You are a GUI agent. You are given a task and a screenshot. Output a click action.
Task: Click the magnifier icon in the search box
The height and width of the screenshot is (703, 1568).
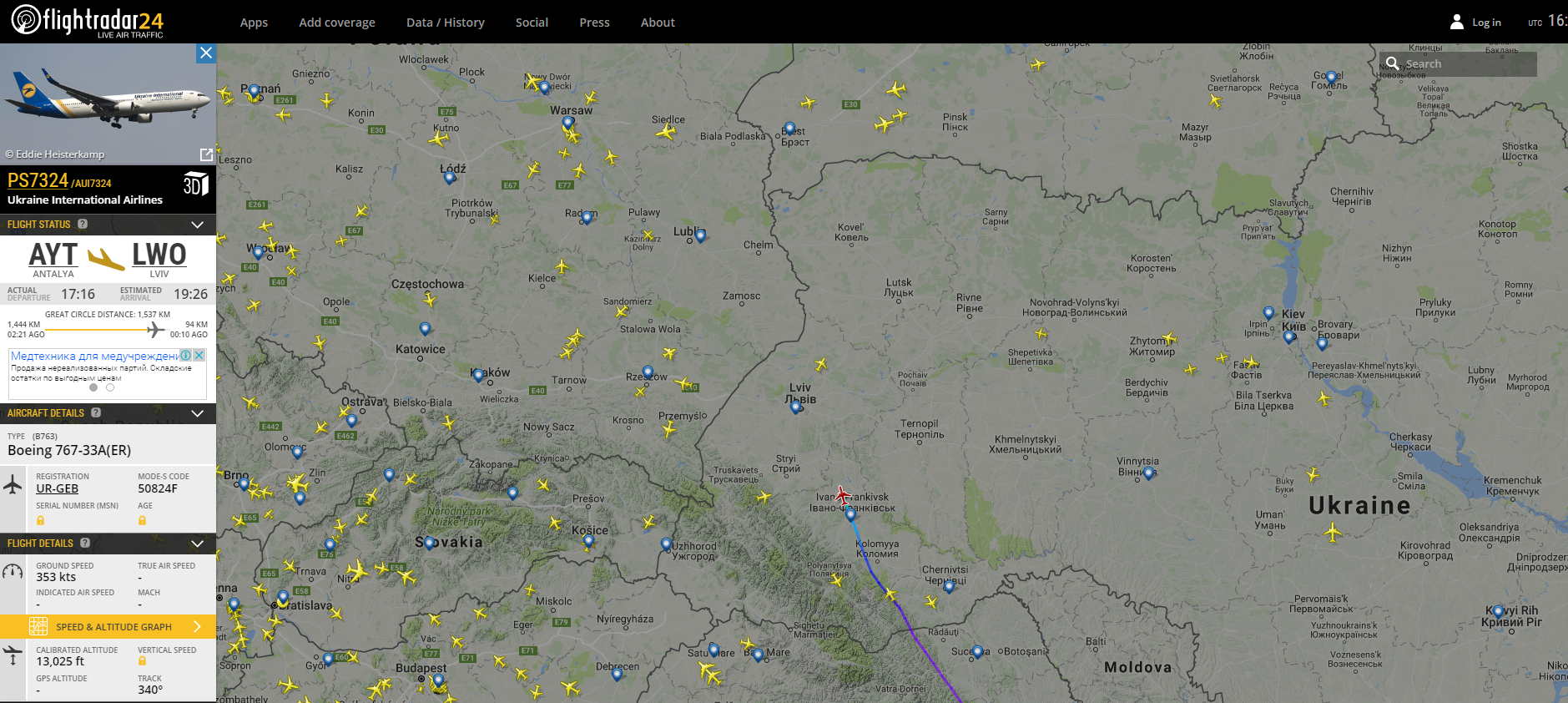[1392, 63]
